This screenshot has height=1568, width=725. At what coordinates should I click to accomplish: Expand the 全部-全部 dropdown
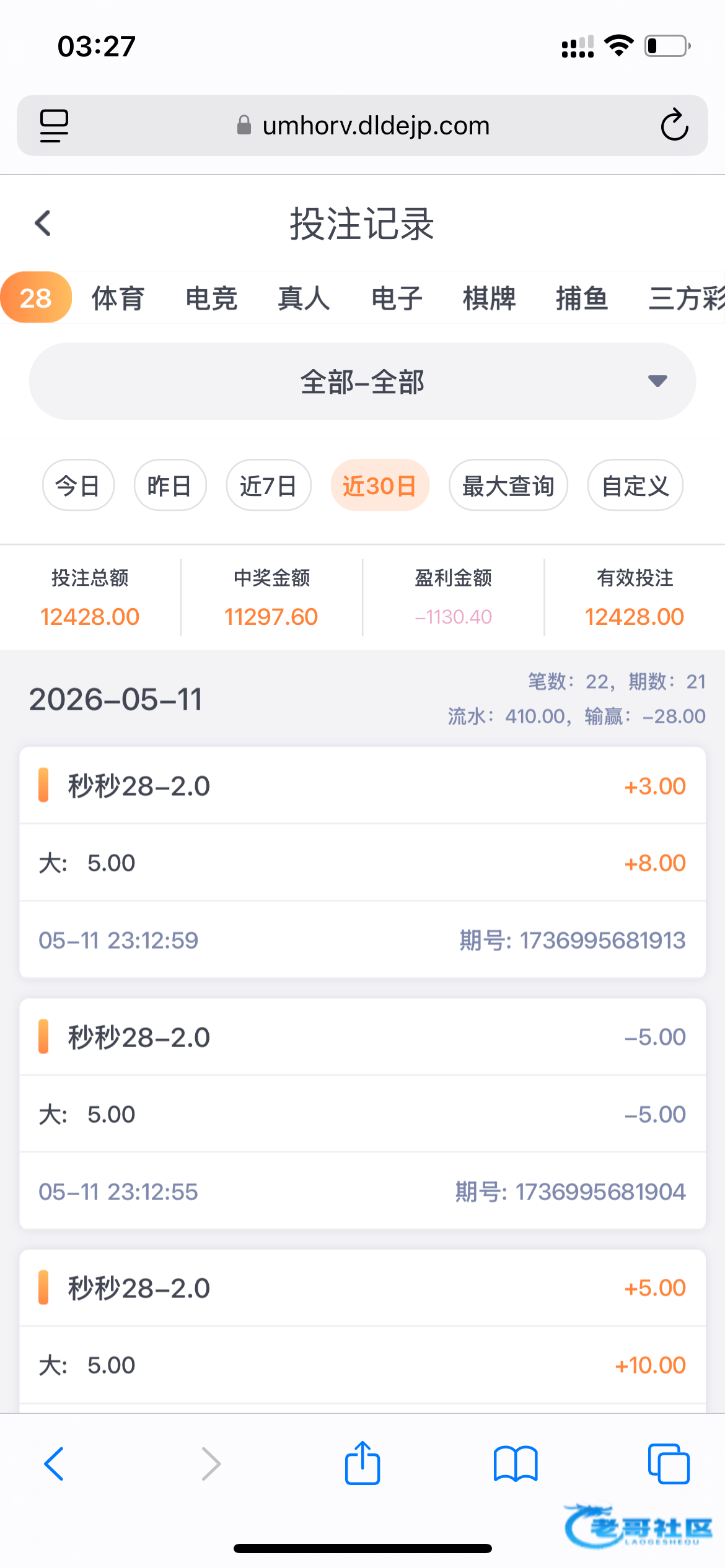pos(362,381)
